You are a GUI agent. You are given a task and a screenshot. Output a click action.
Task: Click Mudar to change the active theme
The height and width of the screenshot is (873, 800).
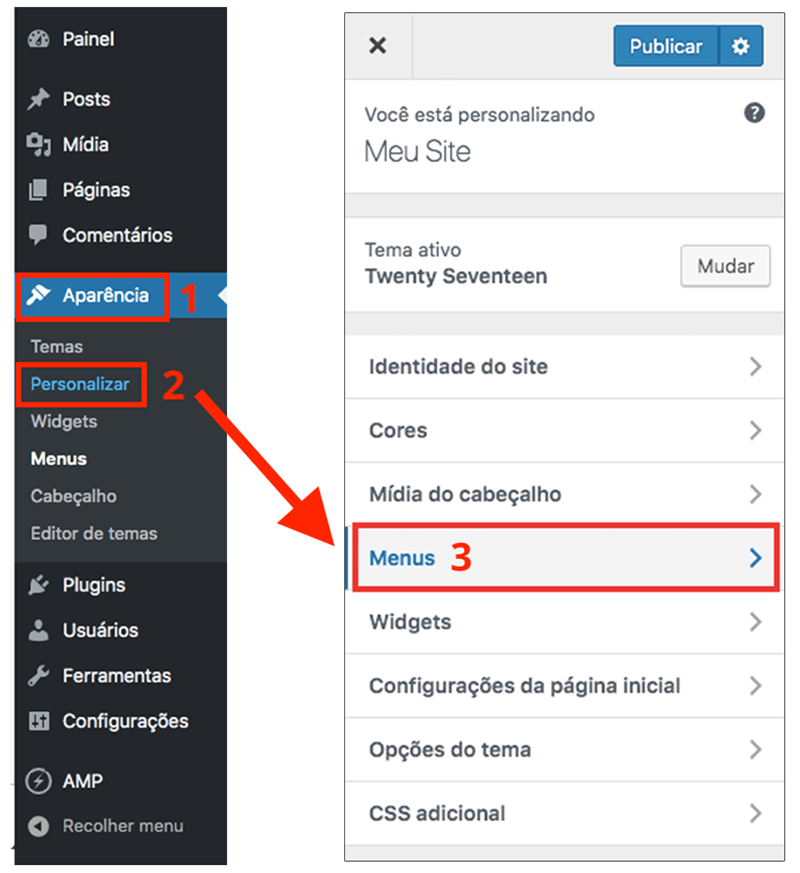pos(725,266)
